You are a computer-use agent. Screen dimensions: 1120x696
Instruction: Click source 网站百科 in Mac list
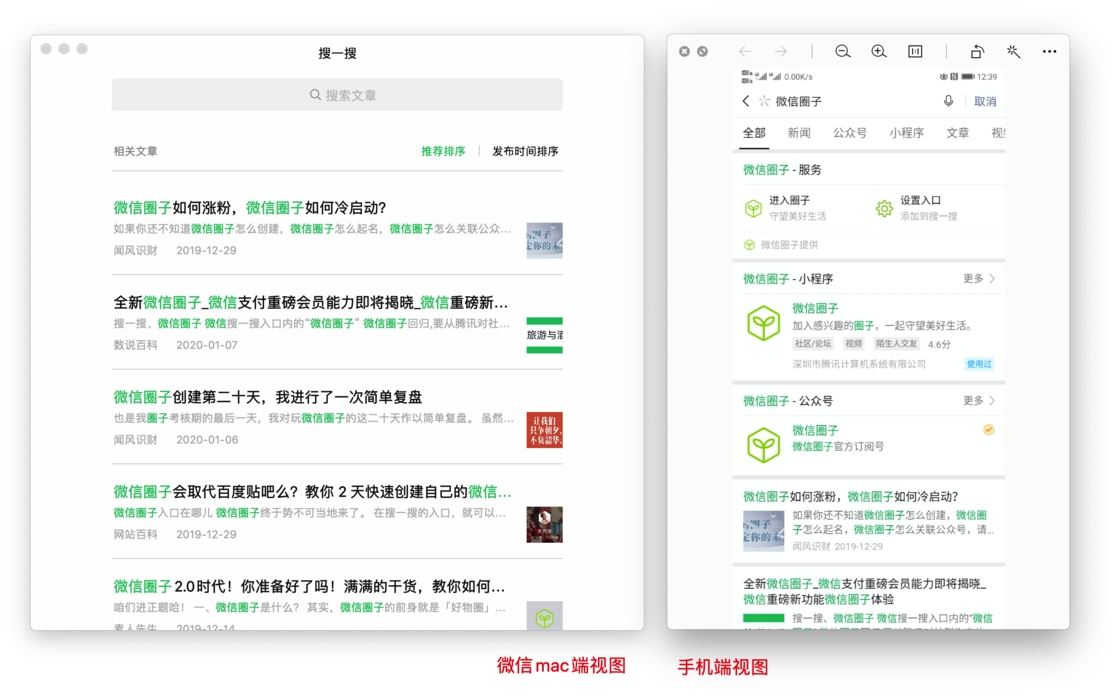(x=136, y=535)
